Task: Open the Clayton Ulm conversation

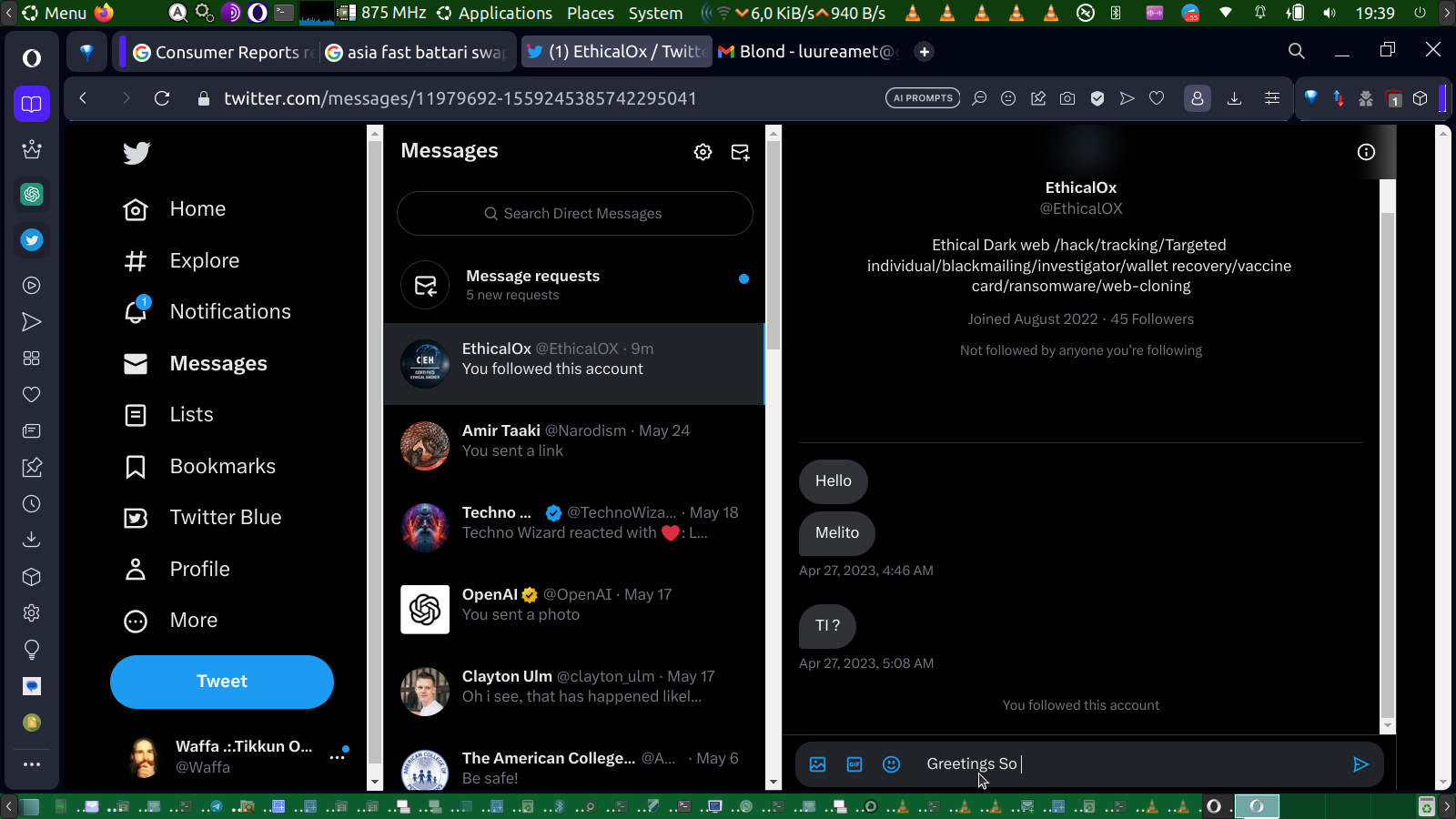Action: pyautogui.click(x=574, y=692)
